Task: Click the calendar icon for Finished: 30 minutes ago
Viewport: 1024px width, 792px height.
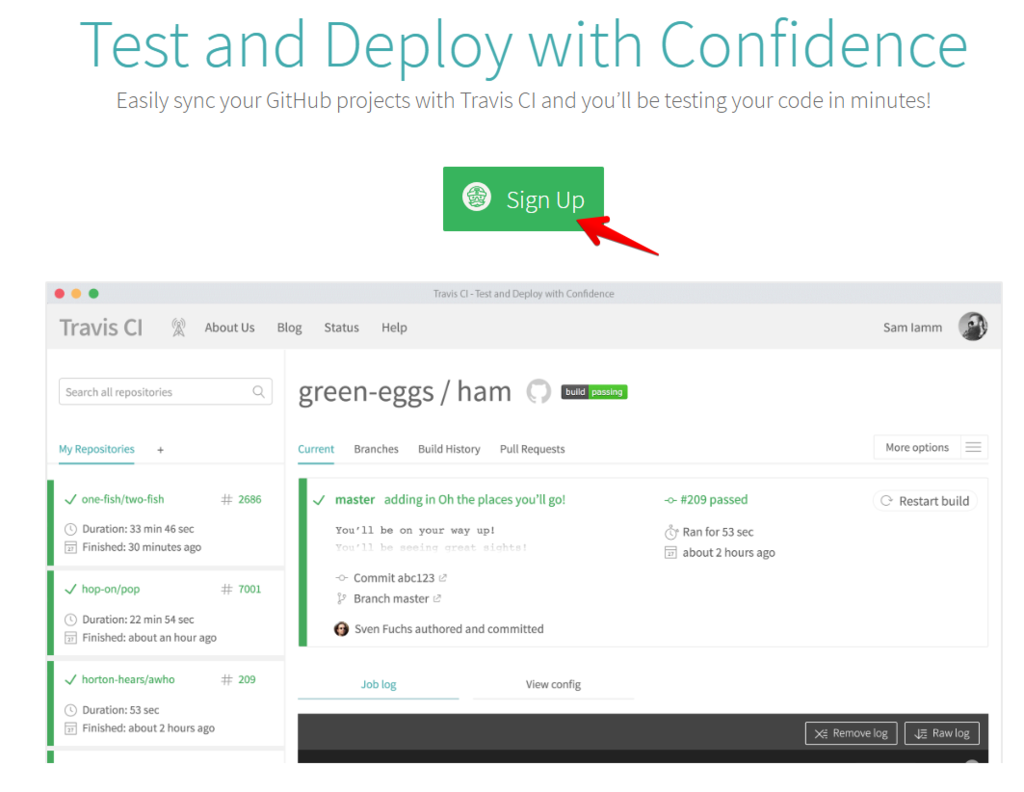Action: (71, 547)
